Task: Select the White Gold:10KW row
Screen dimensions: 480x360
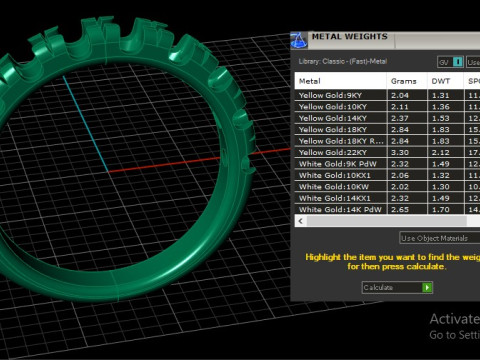Action: pyautogui.click(x=387, y=187)
